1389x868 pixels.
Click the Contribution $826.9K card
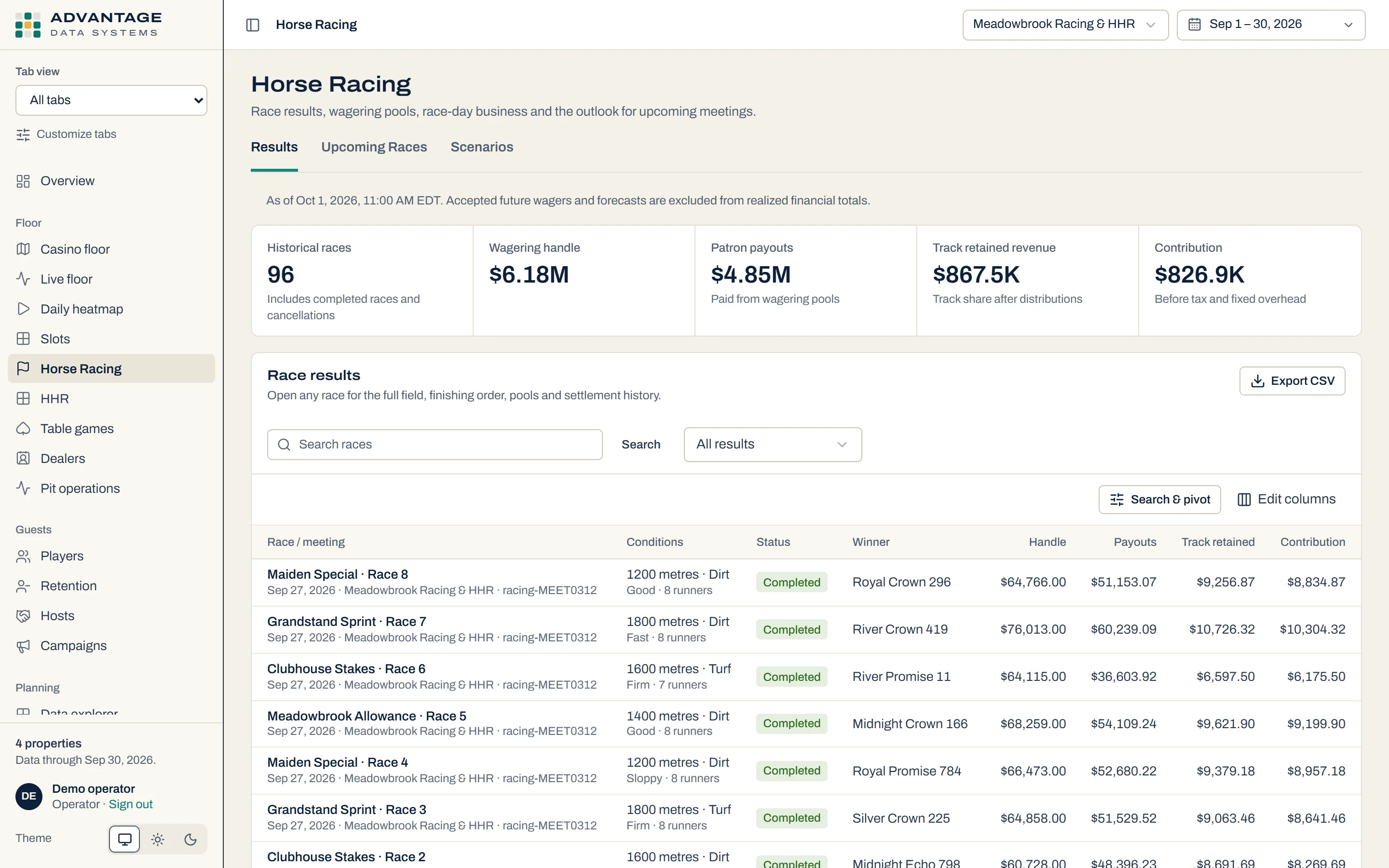coord(1250,281)
